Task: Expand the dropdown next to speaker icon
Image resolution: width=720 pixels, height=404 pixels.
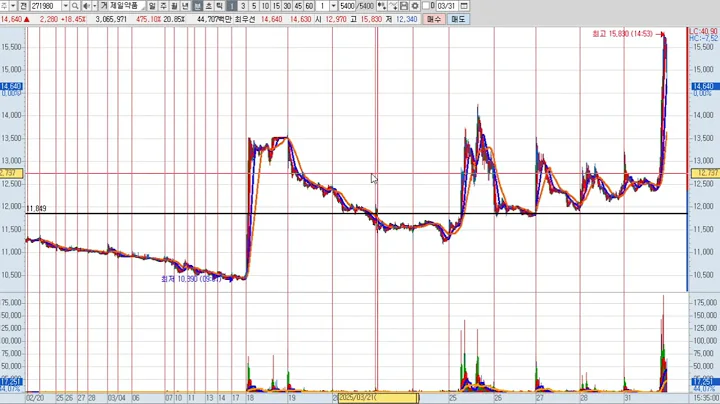Action: [x=95, y=6]
